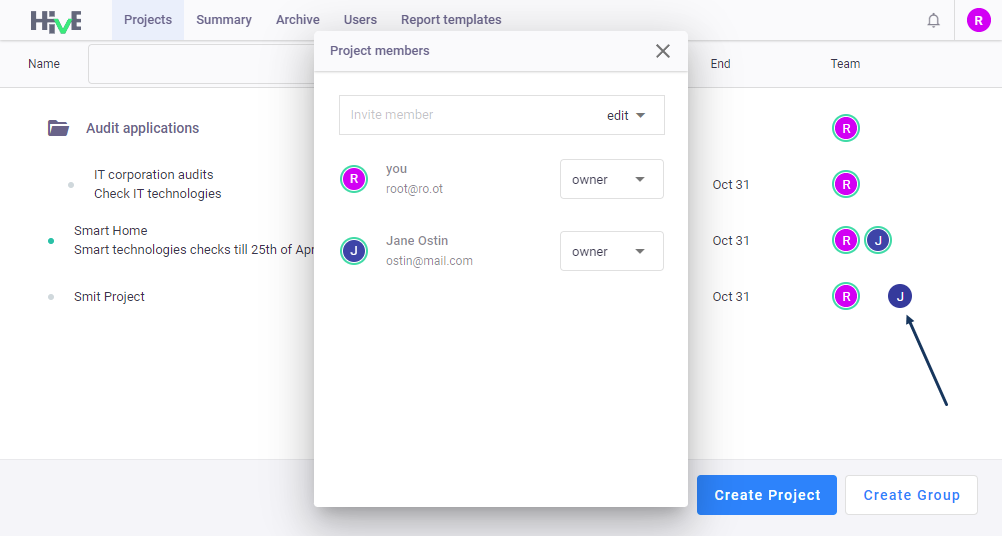This screenshot has width=1002, height=536.
Task: Open the edit permission dropdown for invites
Action: click(x=626, y=116)
